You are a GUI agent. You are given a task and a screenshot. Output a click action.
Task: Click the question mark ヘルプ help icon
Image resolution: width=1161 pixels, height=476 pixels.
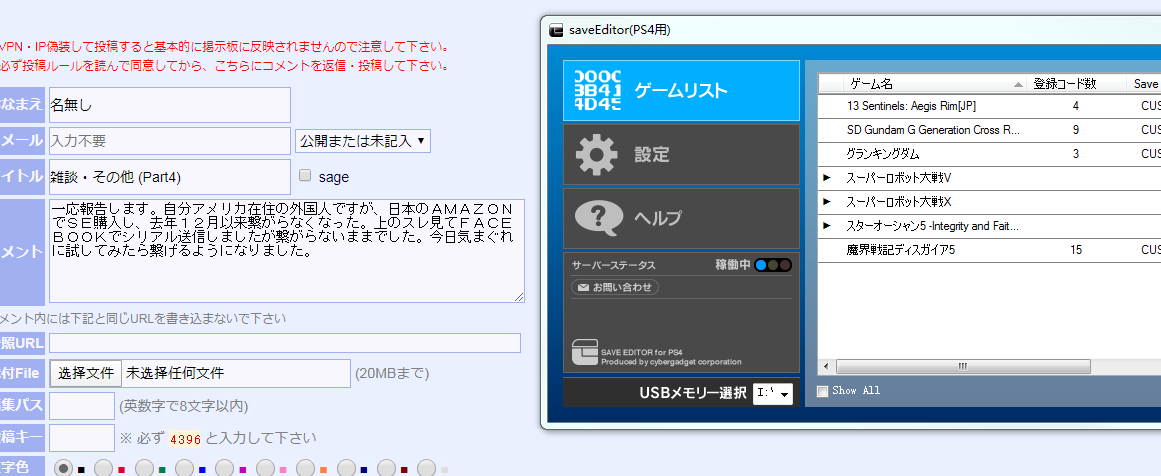click(x=597, y=218)
